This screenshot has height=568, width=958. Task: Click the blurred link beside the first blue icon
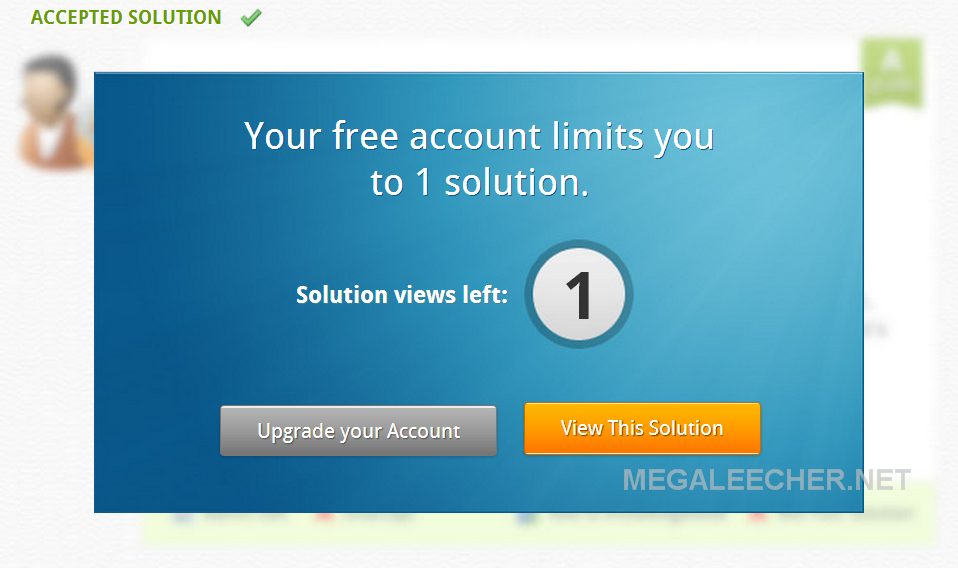tap(246, 518)
